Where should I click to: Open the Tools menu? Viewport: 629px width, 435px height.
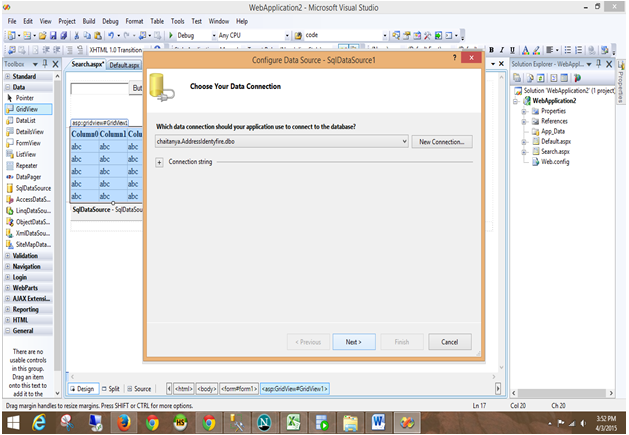(x=177, y=21)
